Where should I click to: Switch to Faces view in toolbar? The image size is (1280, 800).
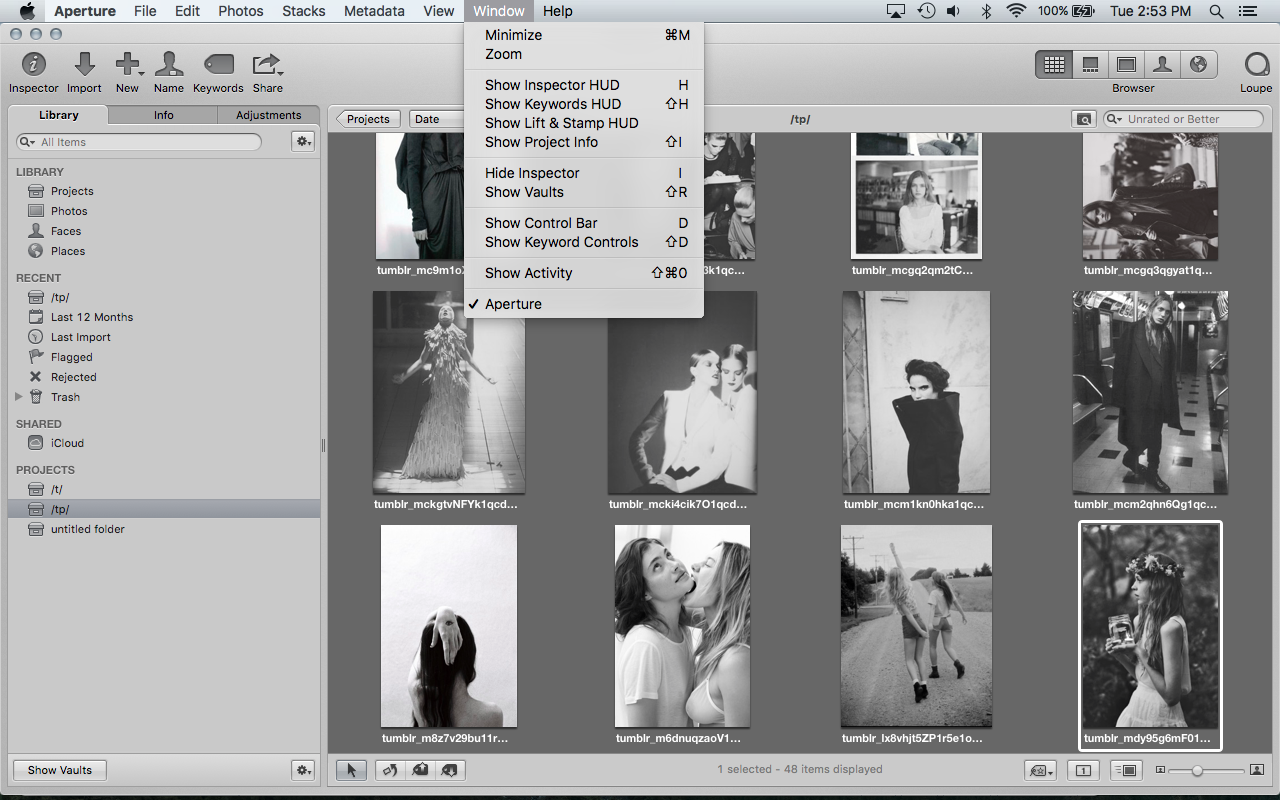click(1162, 65)
